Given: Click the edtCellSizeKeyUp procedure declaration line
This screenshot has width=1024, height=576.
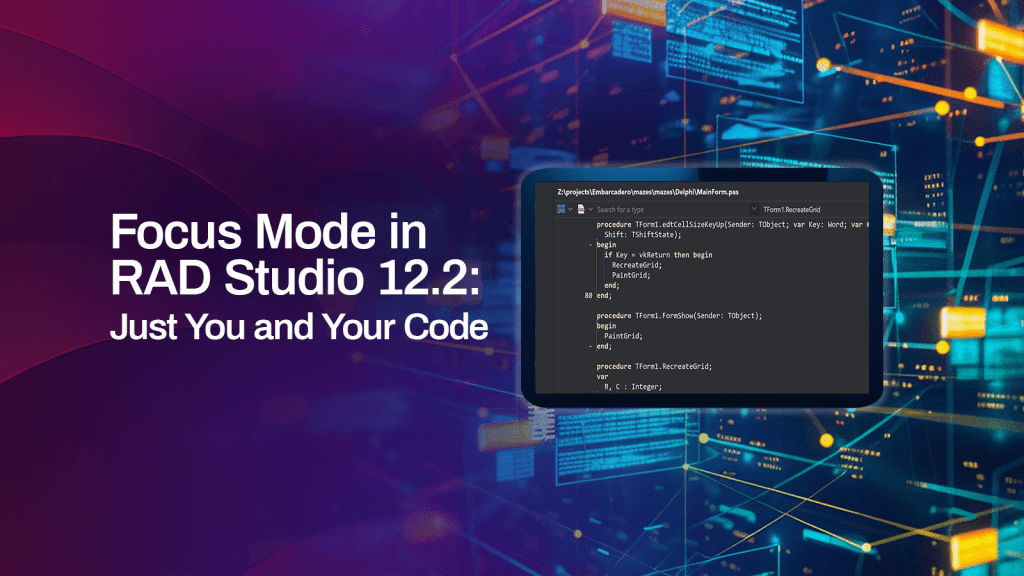Looking at the screenshot, I should point(732,225).
